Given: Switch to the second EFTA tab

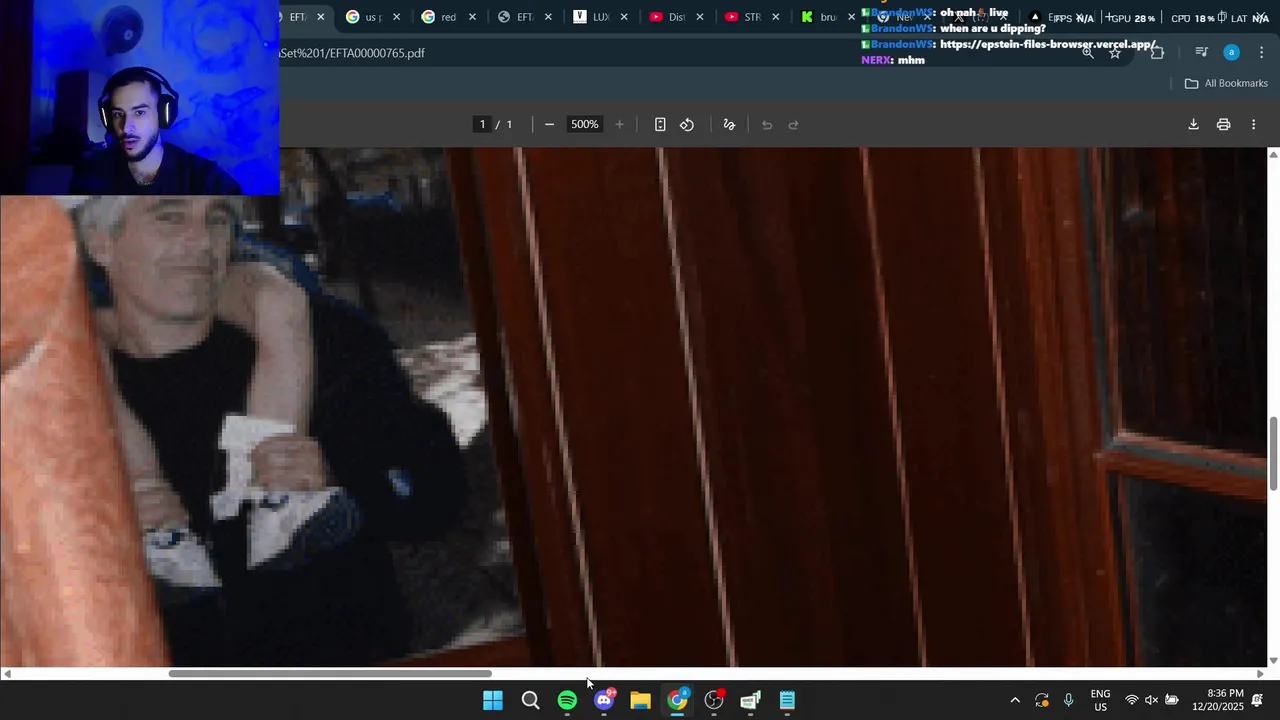Looking at the screenshot, I should [516, 17].
